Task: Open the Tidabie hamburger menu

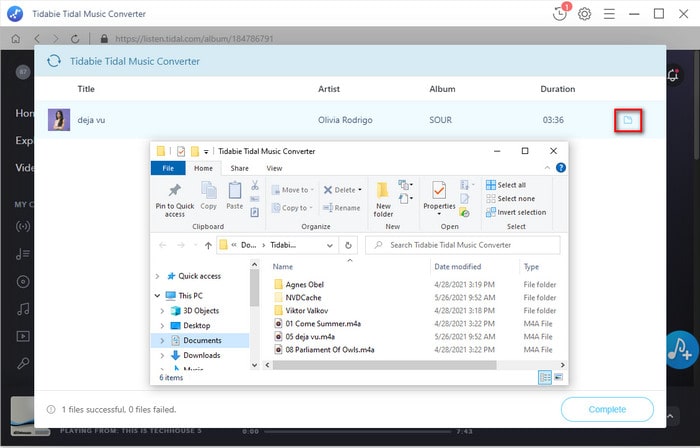Action: pos(609,14)
